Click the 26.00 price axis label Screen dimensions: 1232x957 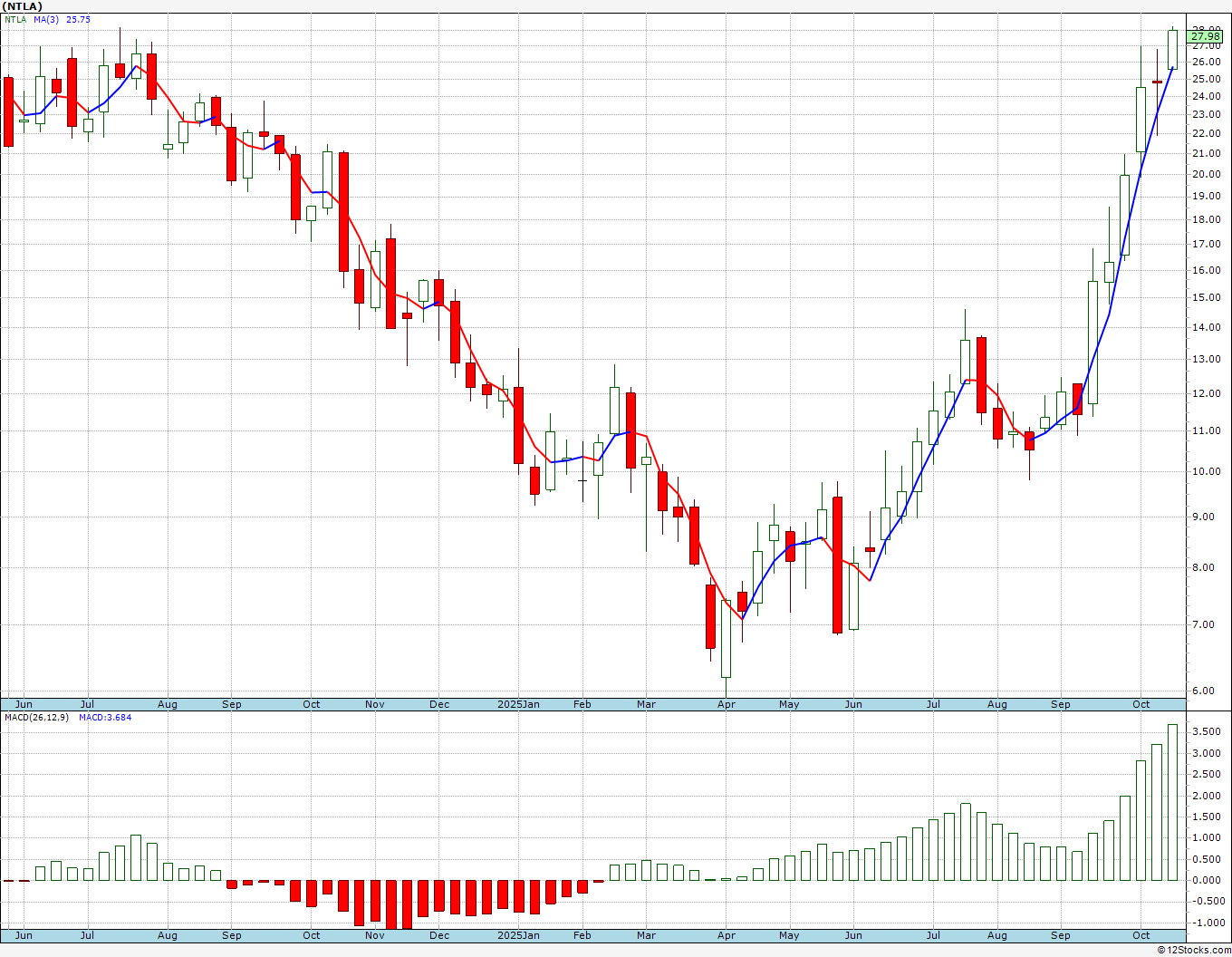coord(1206,62)
